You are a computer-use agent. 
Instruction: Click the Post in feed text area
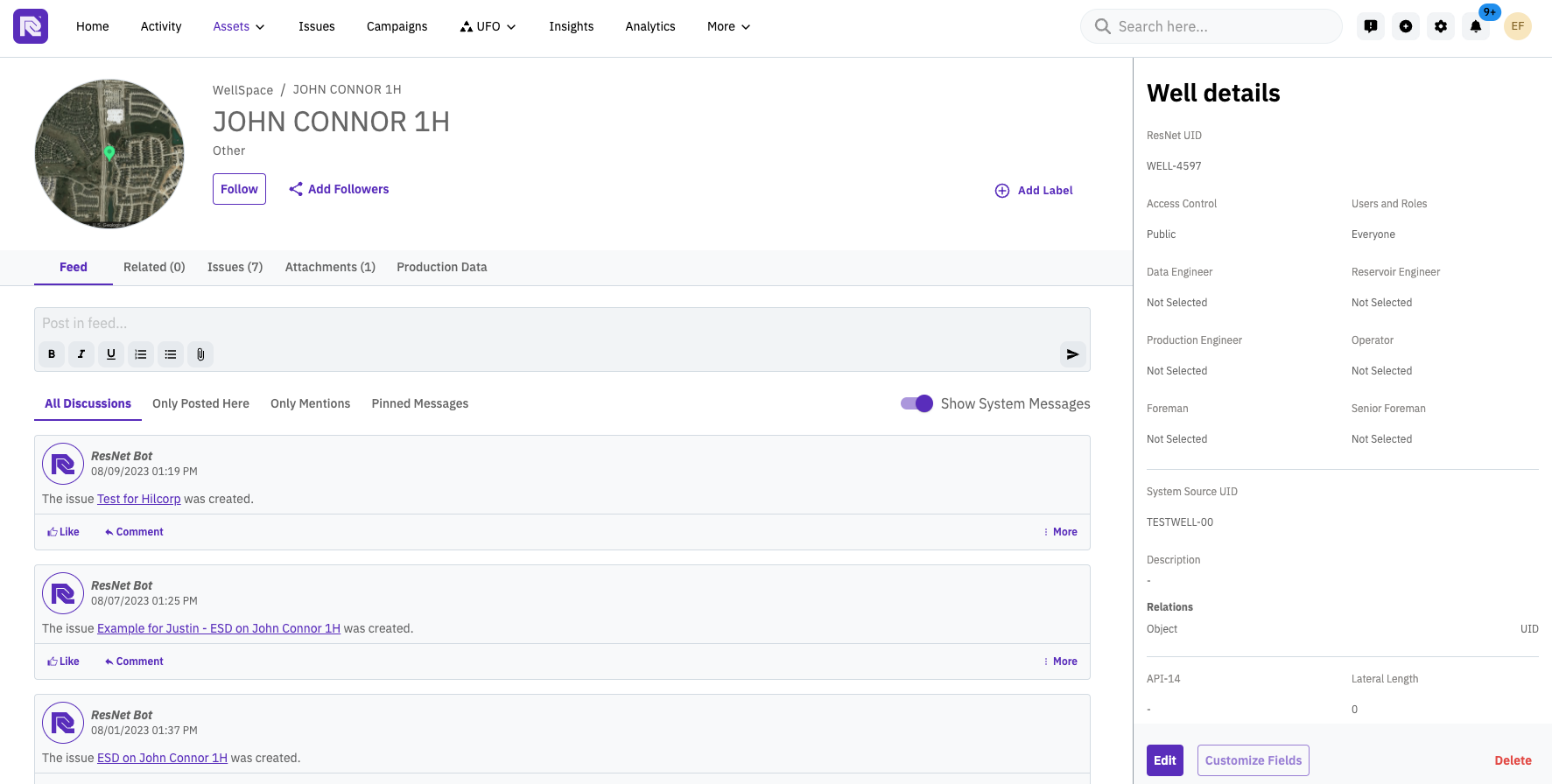562,324
